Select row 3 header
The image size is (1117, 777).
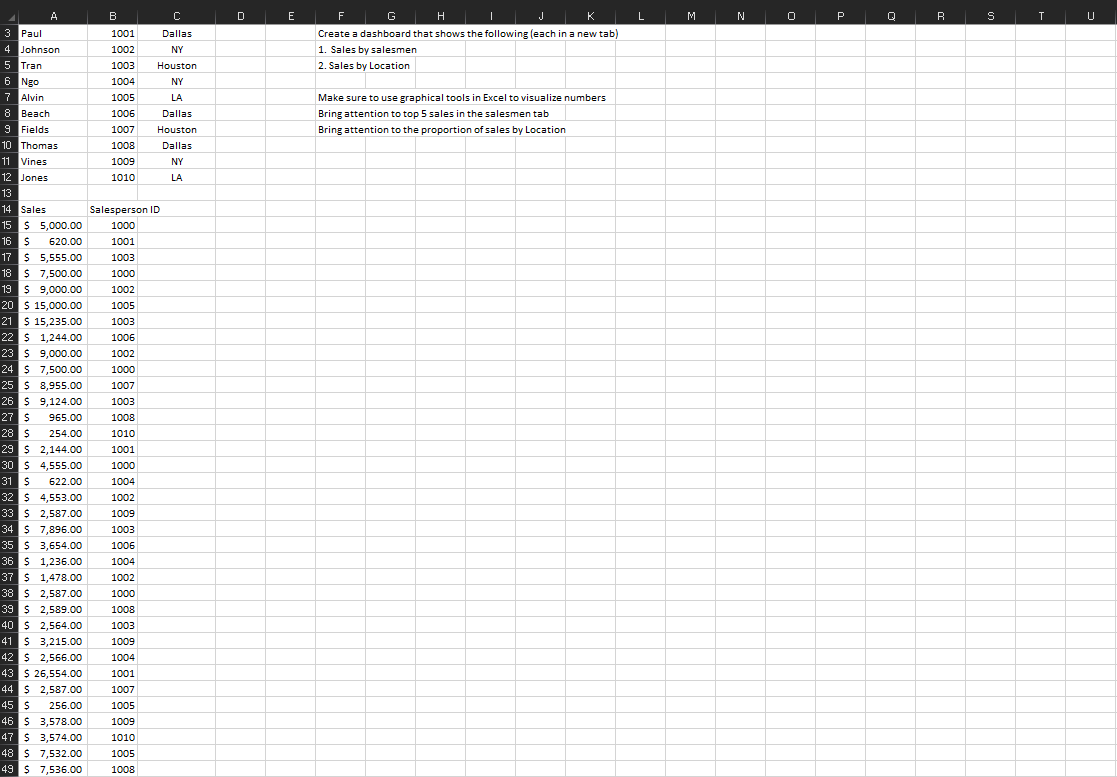point(8,33)
